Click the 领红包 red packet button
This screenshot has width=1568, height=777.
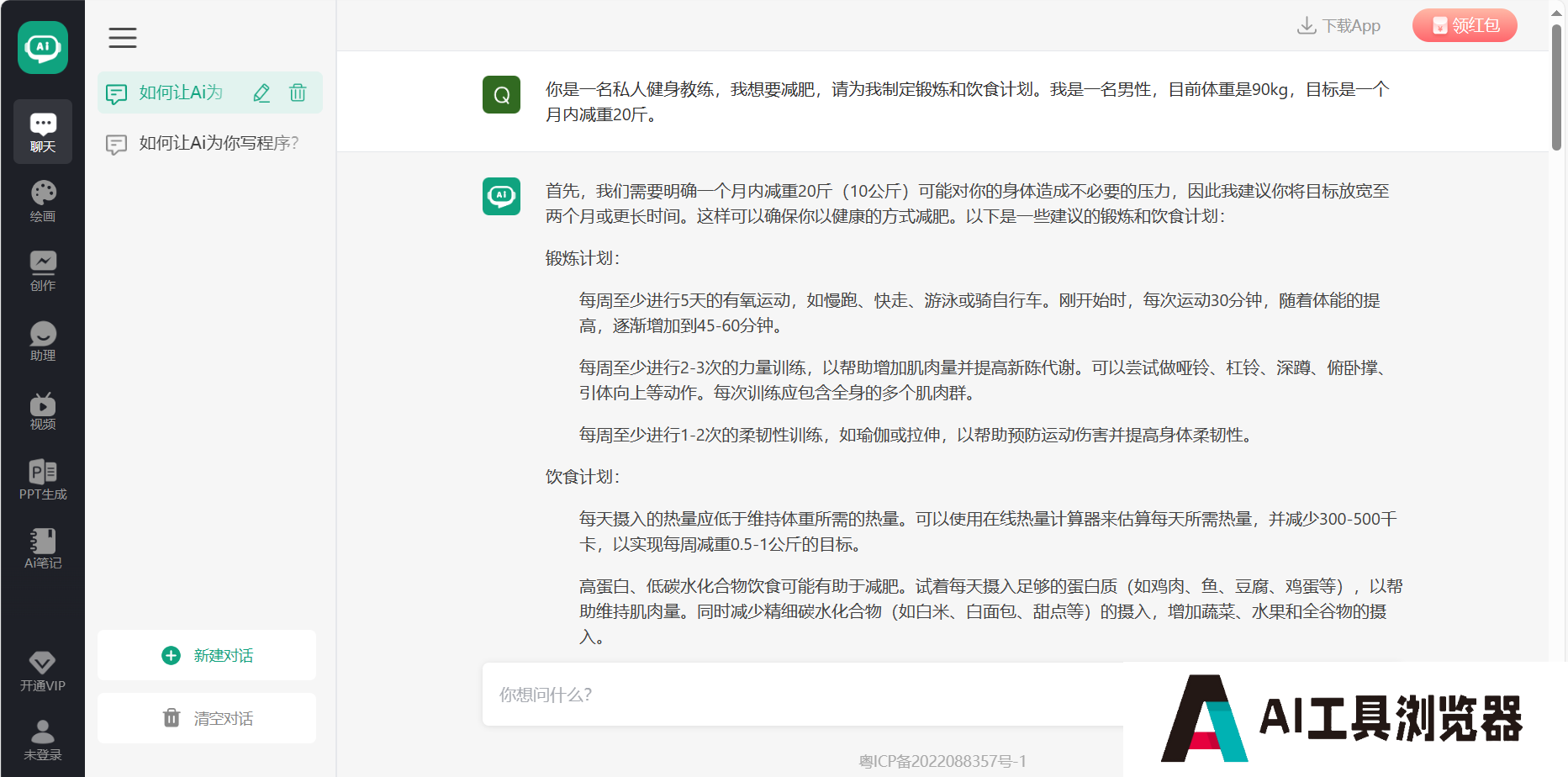(1465, 26)
